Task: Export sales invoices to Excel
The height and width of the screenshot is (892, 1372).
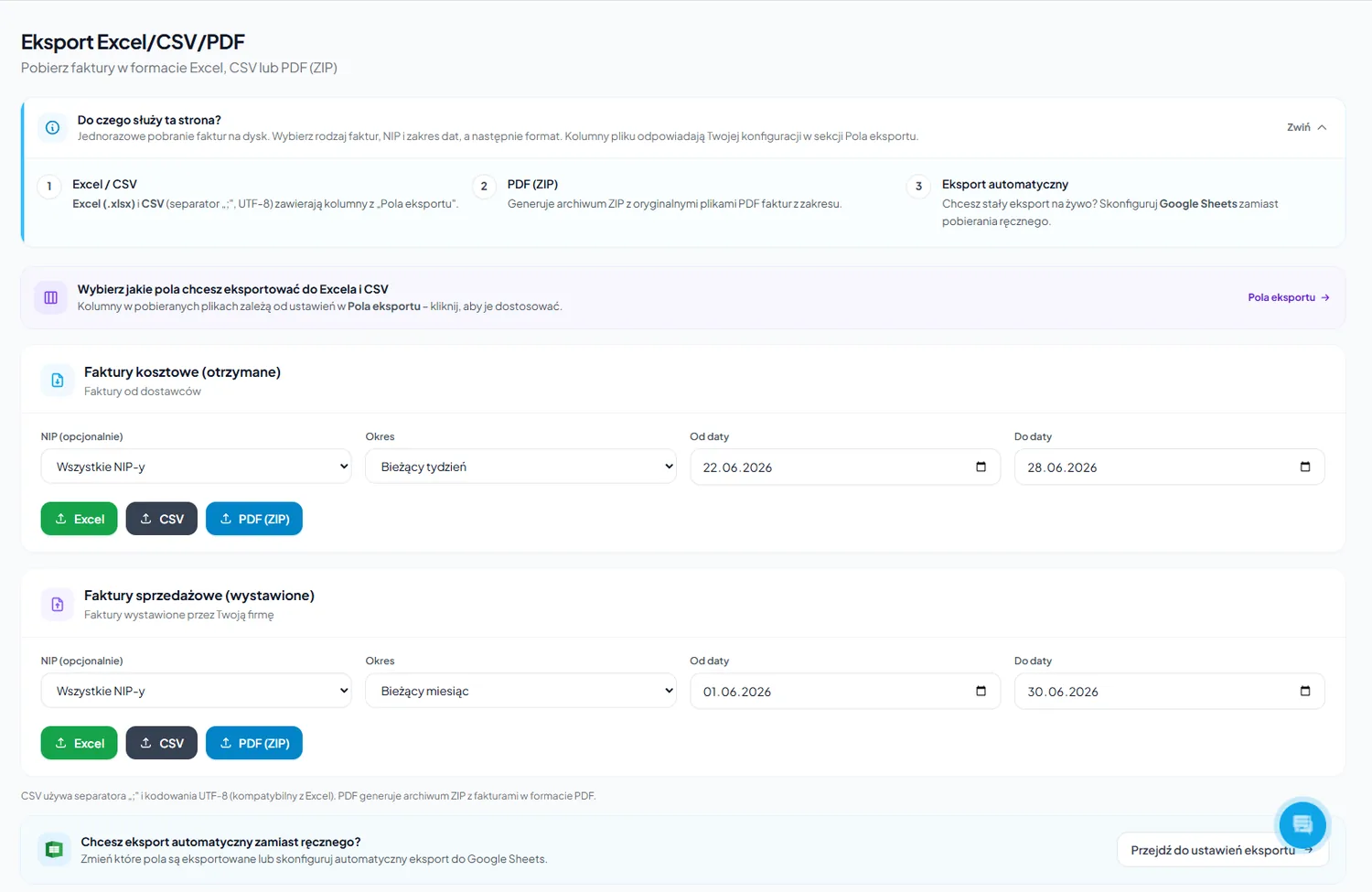Action: click(x=80, y=743)
